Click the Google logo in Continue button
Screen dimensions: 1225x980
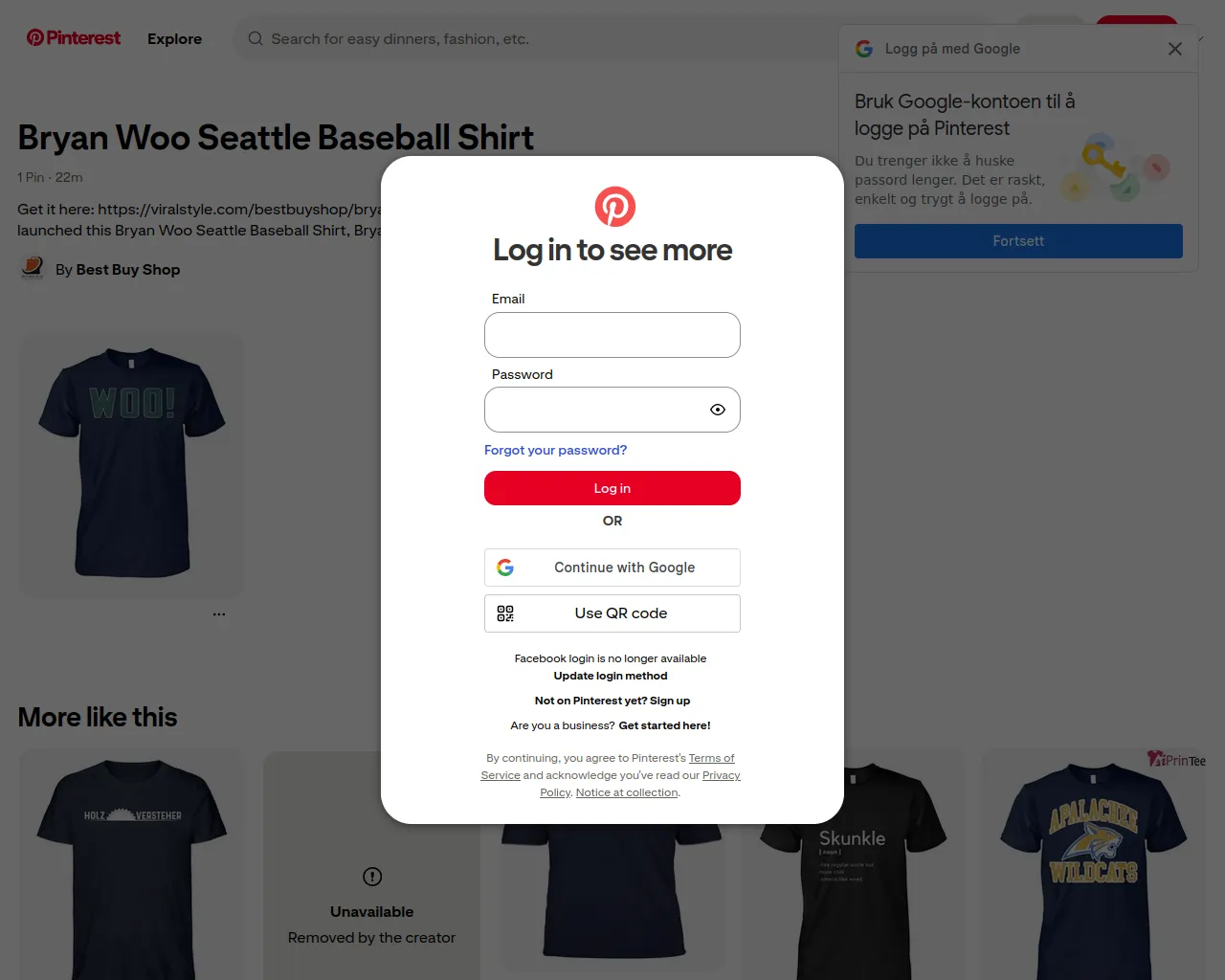pos(505,568)
